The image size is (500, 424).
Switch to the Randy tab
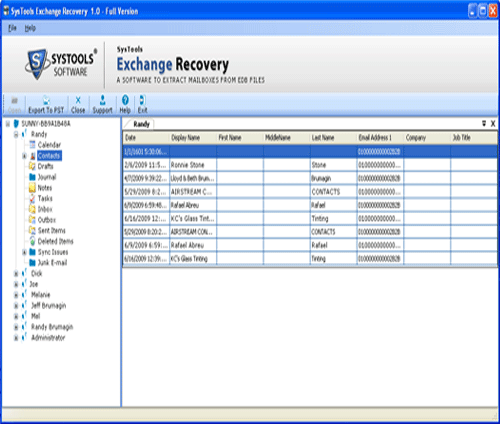[141, 124]
